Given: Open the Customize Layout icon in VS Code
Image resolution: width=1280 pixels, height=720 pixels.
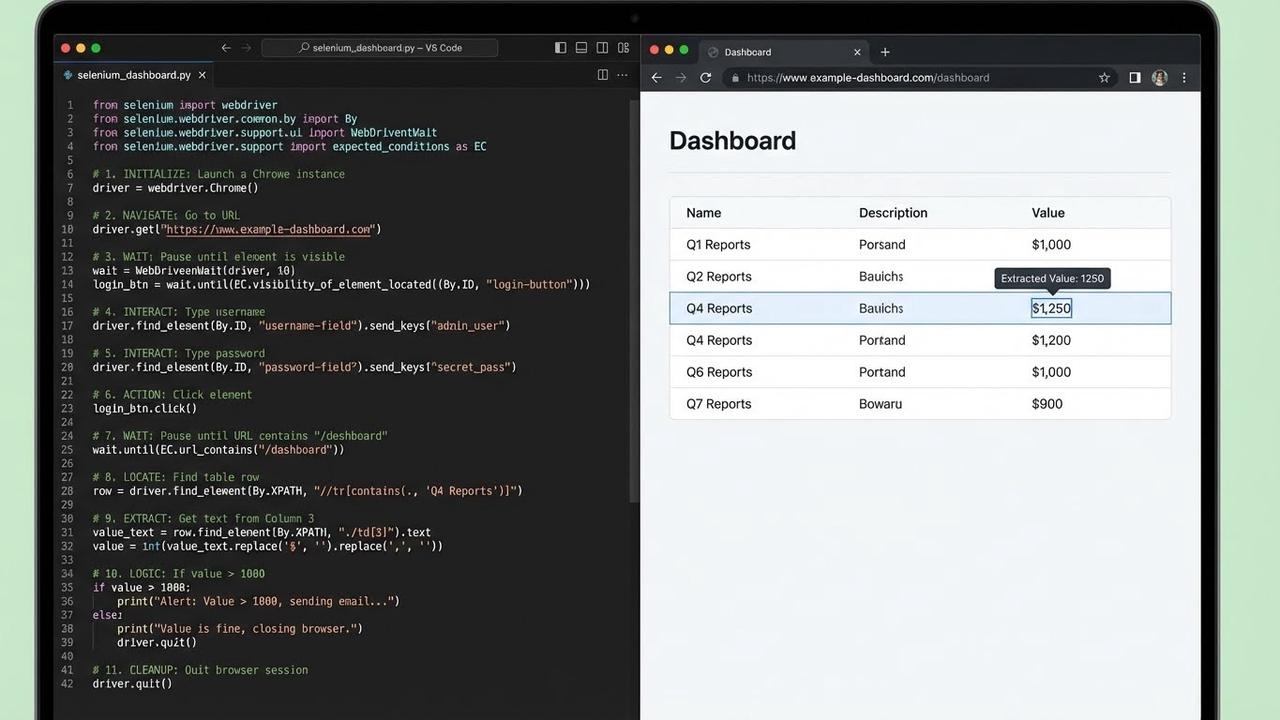Looking at the screenshot, I should click(623, 47).
